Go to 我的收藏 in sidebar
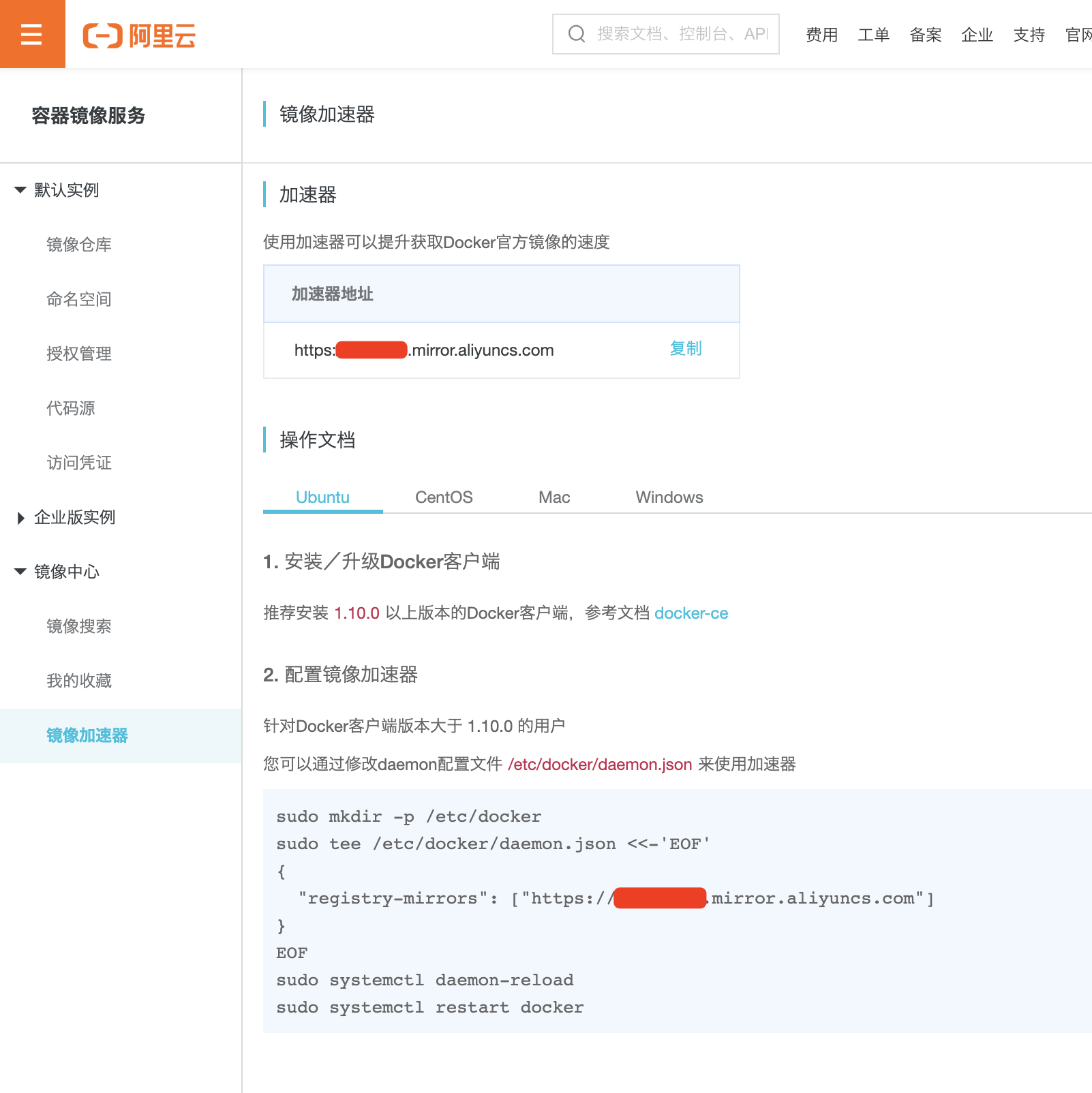The width and height of the screenshot is (1092, 1093). click(79, 681)
